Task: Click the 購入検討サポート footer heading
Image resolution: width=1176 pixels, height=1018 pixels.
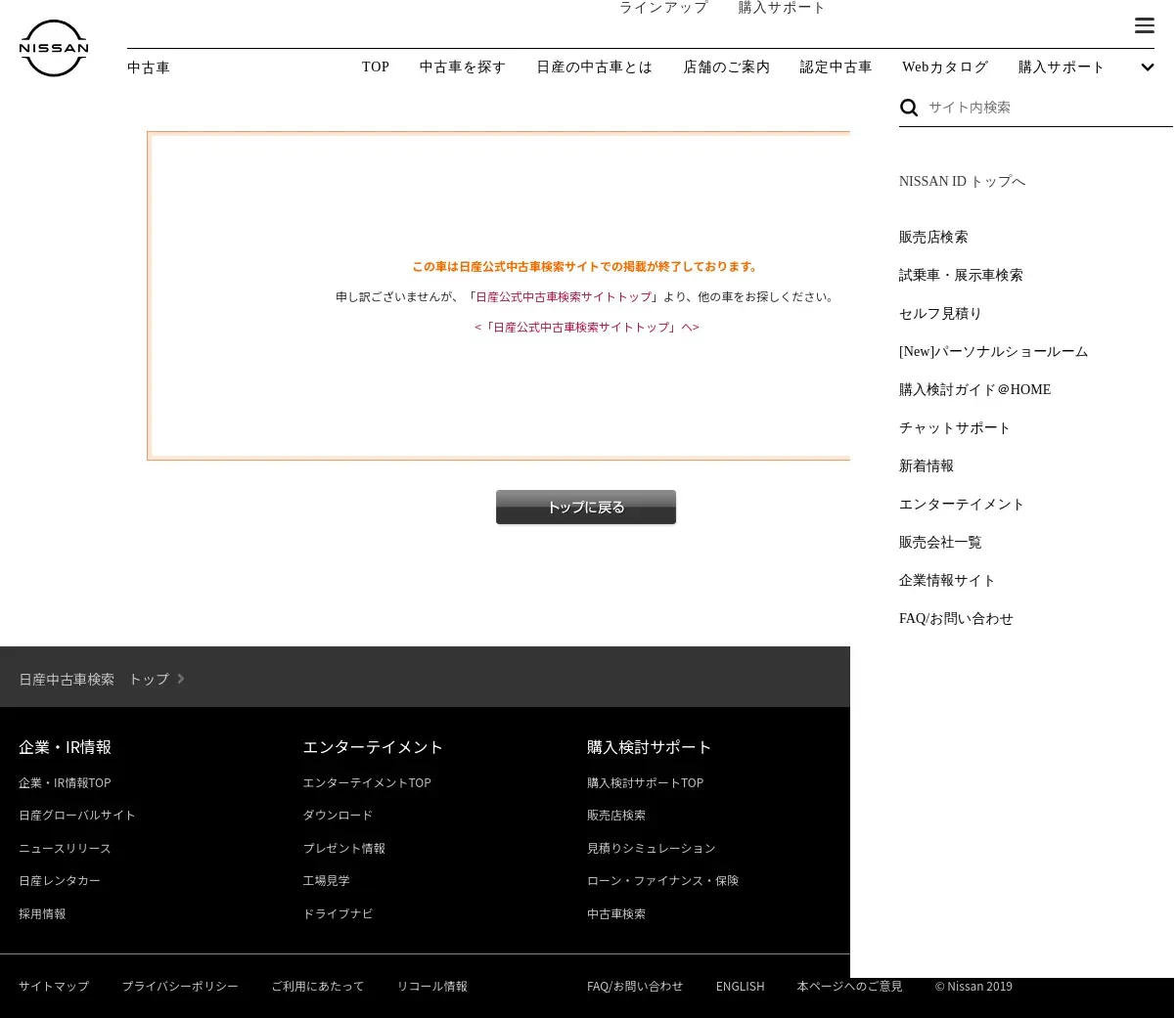Action: click(x=649, y=747)
